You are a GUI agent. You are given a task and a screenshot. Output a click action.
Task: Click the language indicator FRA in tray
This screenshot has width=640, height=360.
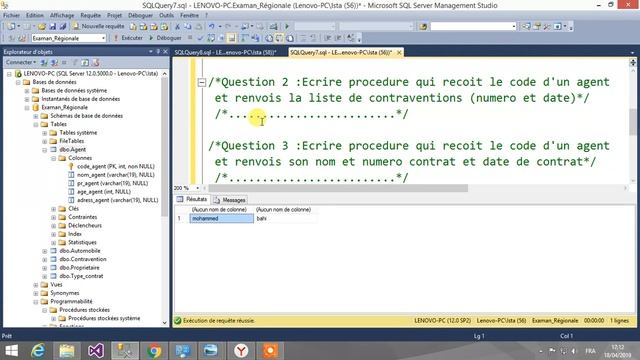pyautogui.click(x=590, y=351)
